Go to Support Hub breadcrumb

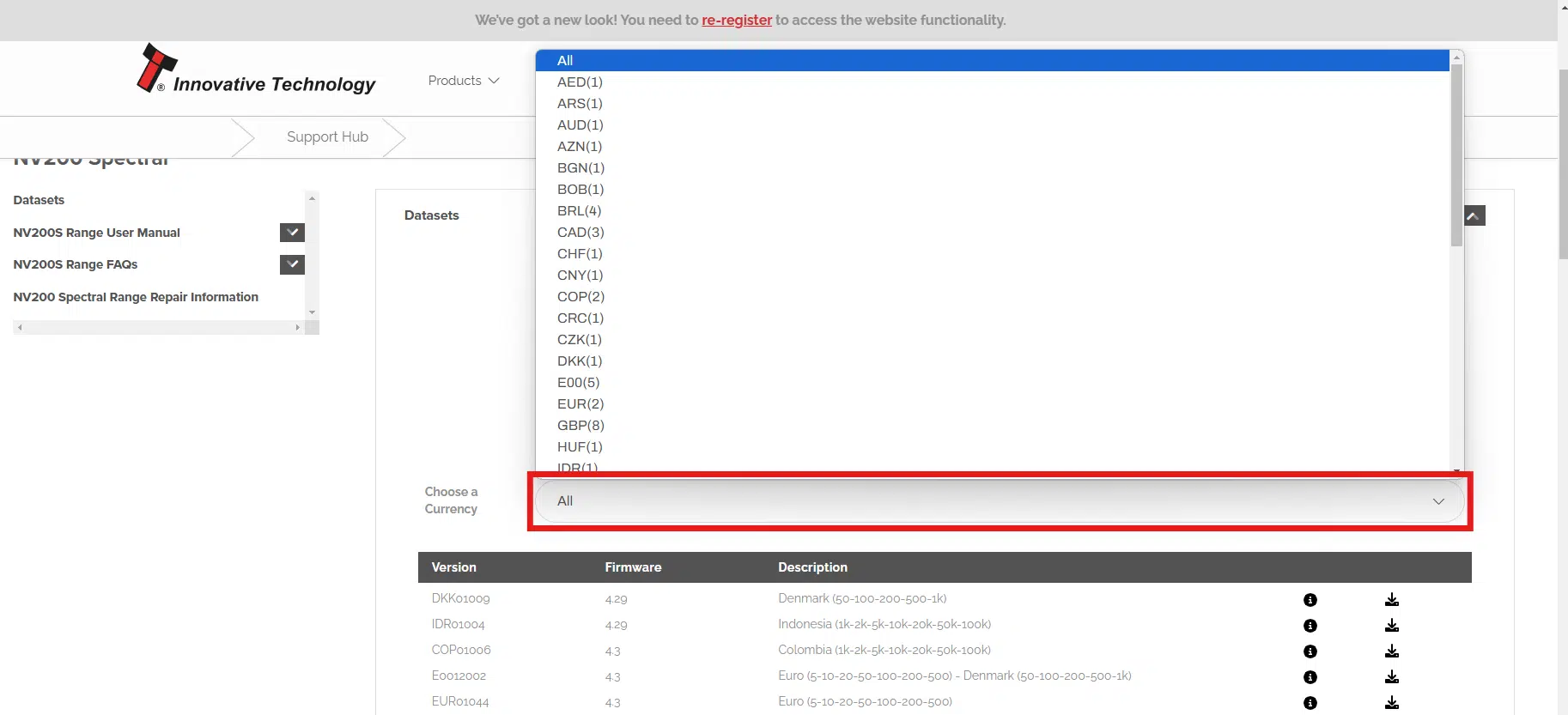tap(327, 137)
